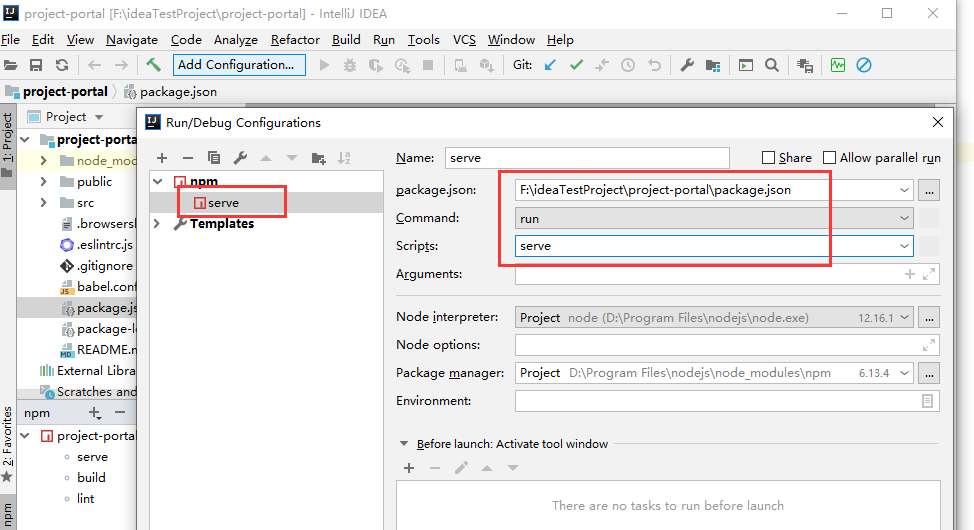This screenshot has height=530, width=974.
Task: Click the Name input field
Action: tap(587, 158)
